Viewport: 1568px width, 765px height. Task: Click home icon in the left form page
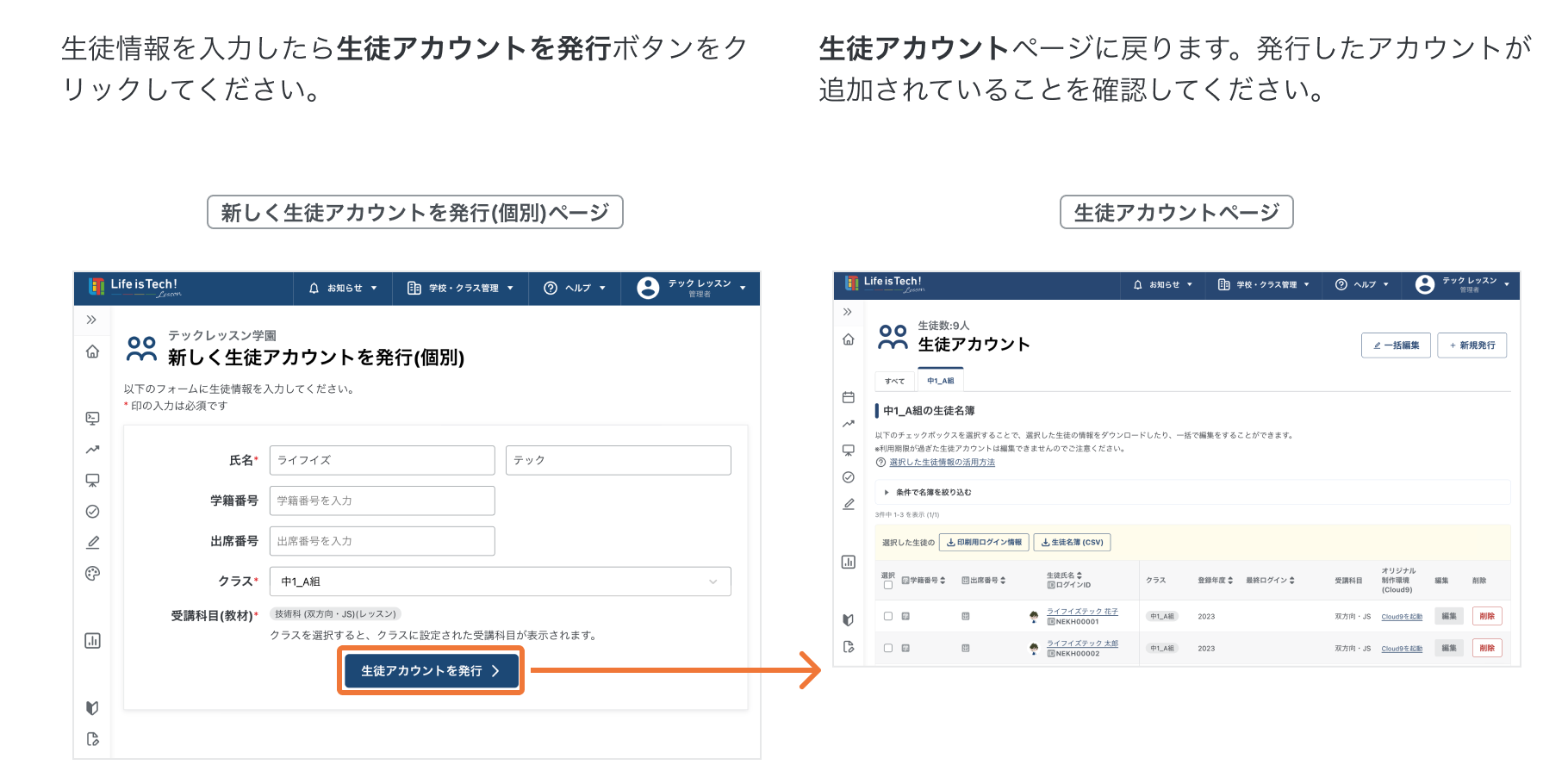tap(93, 351)
